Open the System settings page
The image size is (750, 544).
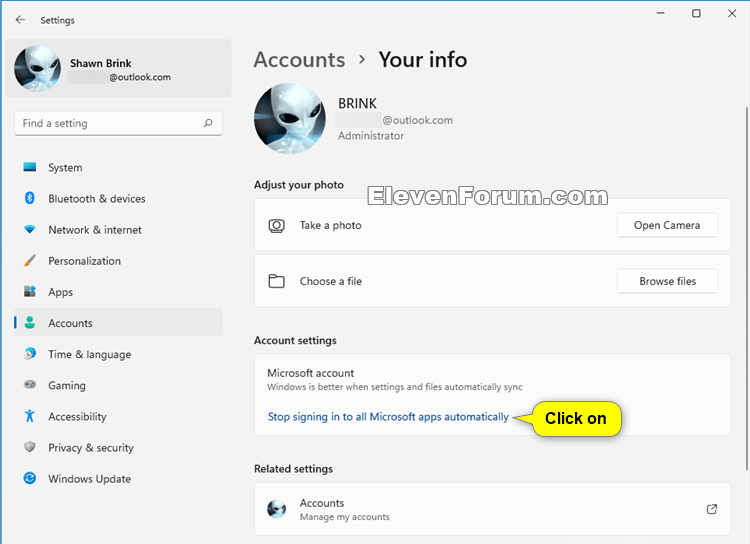pyautogui.click(x=118, y=167)
